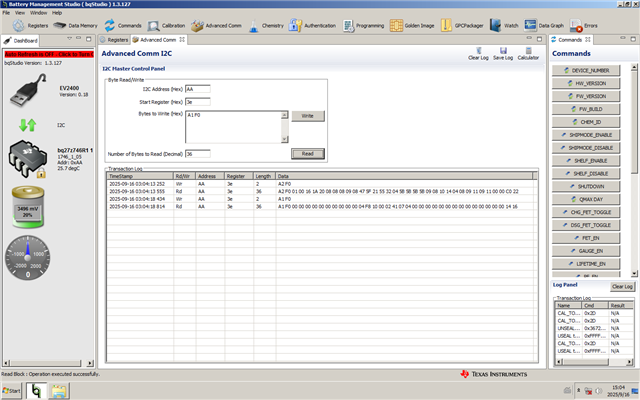The width and height of the screenshot is (640, 400).
Task: Click the Bytes to Write text area
Action: pos(233,127)
